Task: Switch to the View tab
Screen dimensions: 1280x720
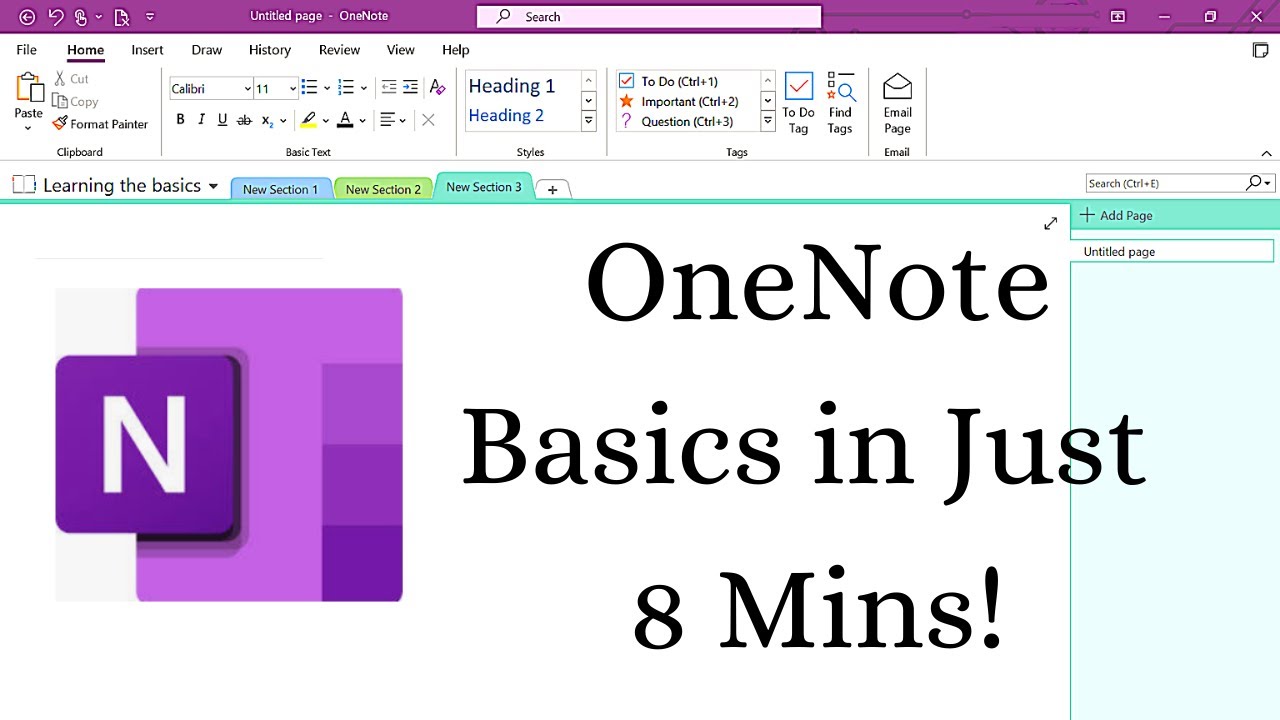Action: tap(400, 49)
